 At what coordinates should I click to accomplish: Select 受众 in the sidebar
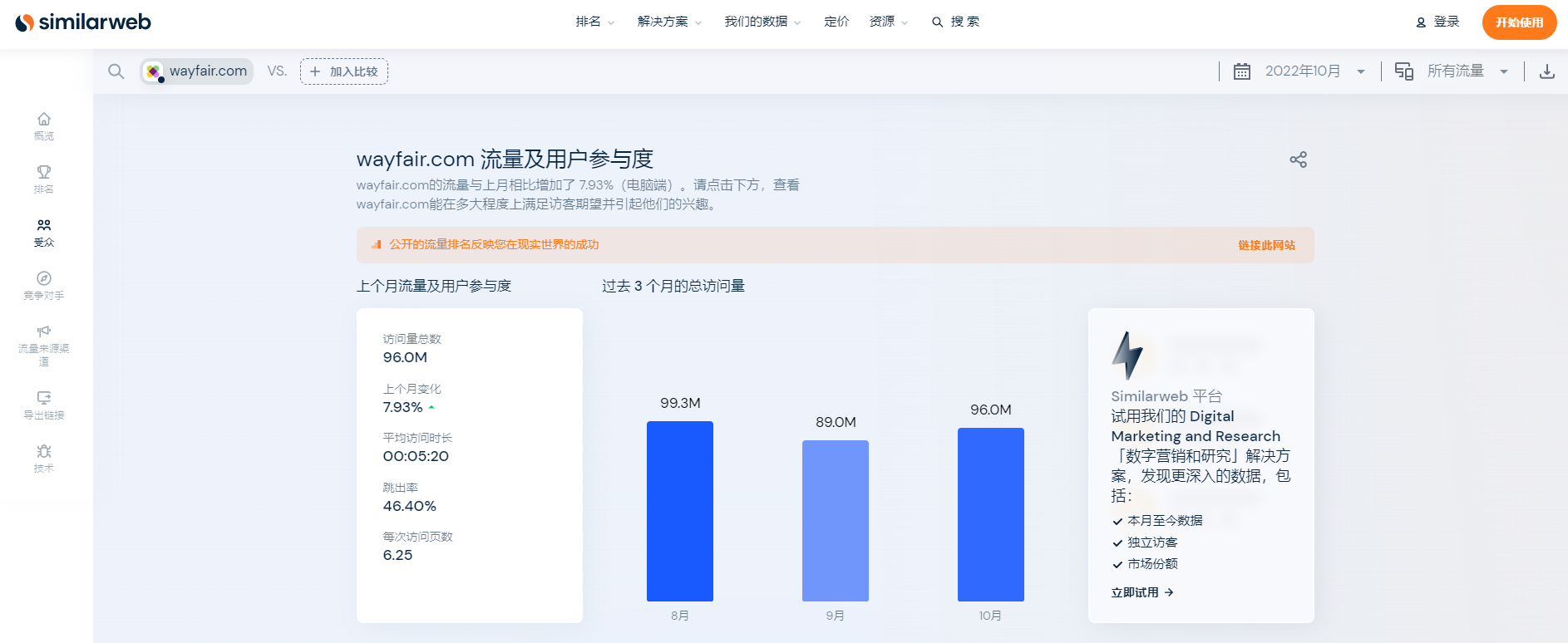click(44, 233)
